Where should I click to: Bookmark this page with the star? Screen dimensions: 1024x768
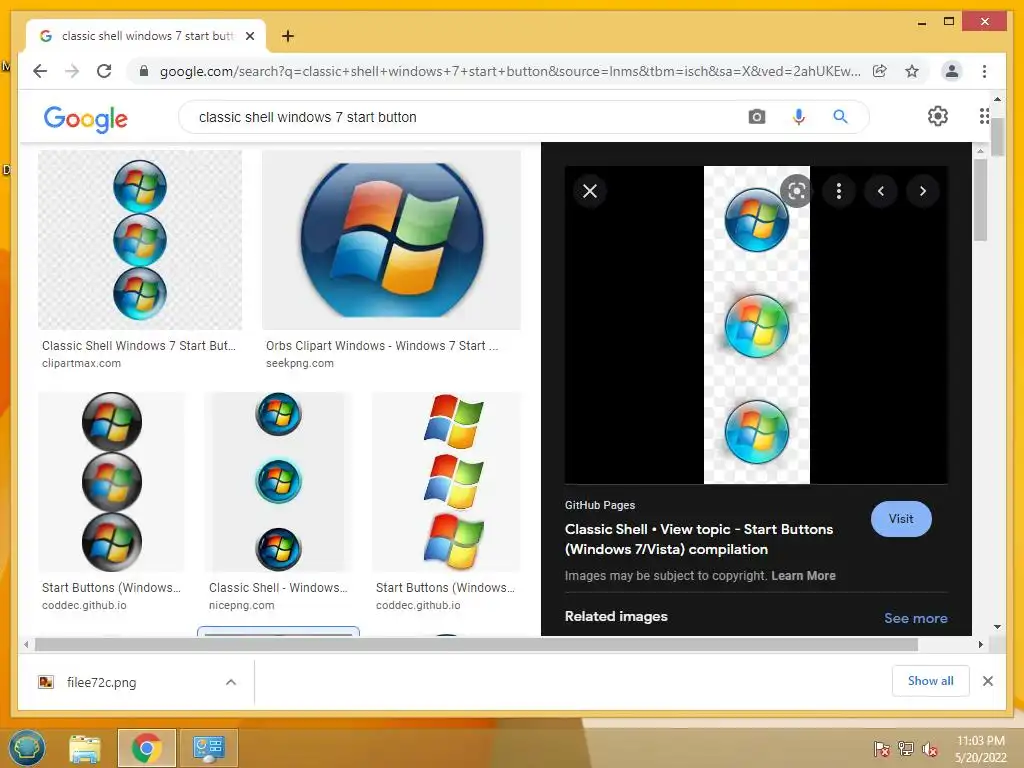click(x=912, y=71)
